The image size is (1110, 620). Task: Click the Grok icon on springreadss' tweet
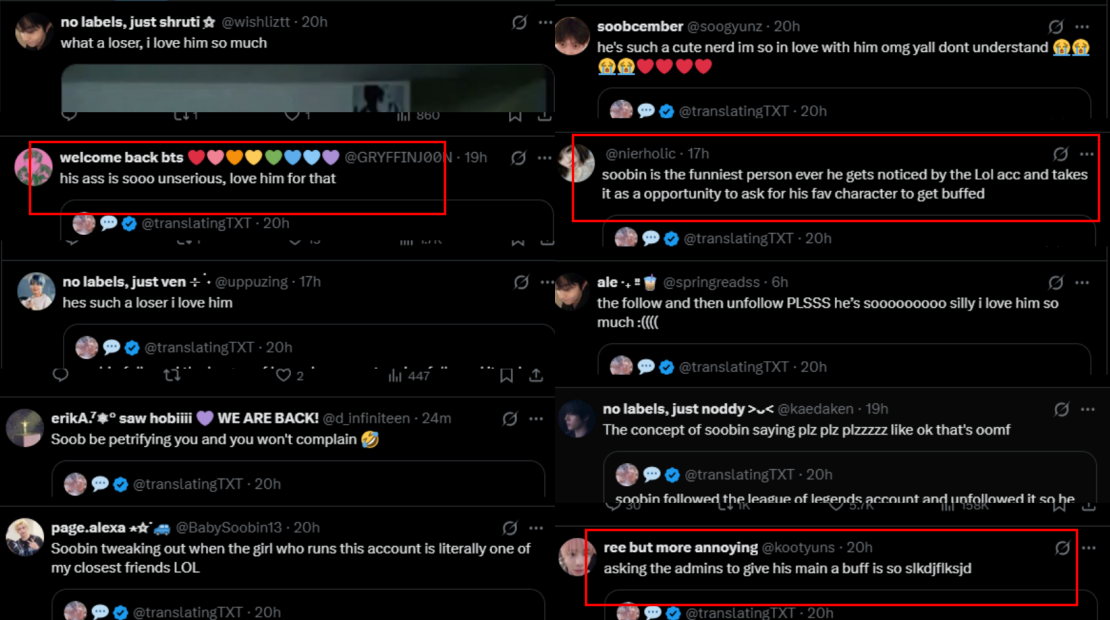click(x=1055, y=282)
